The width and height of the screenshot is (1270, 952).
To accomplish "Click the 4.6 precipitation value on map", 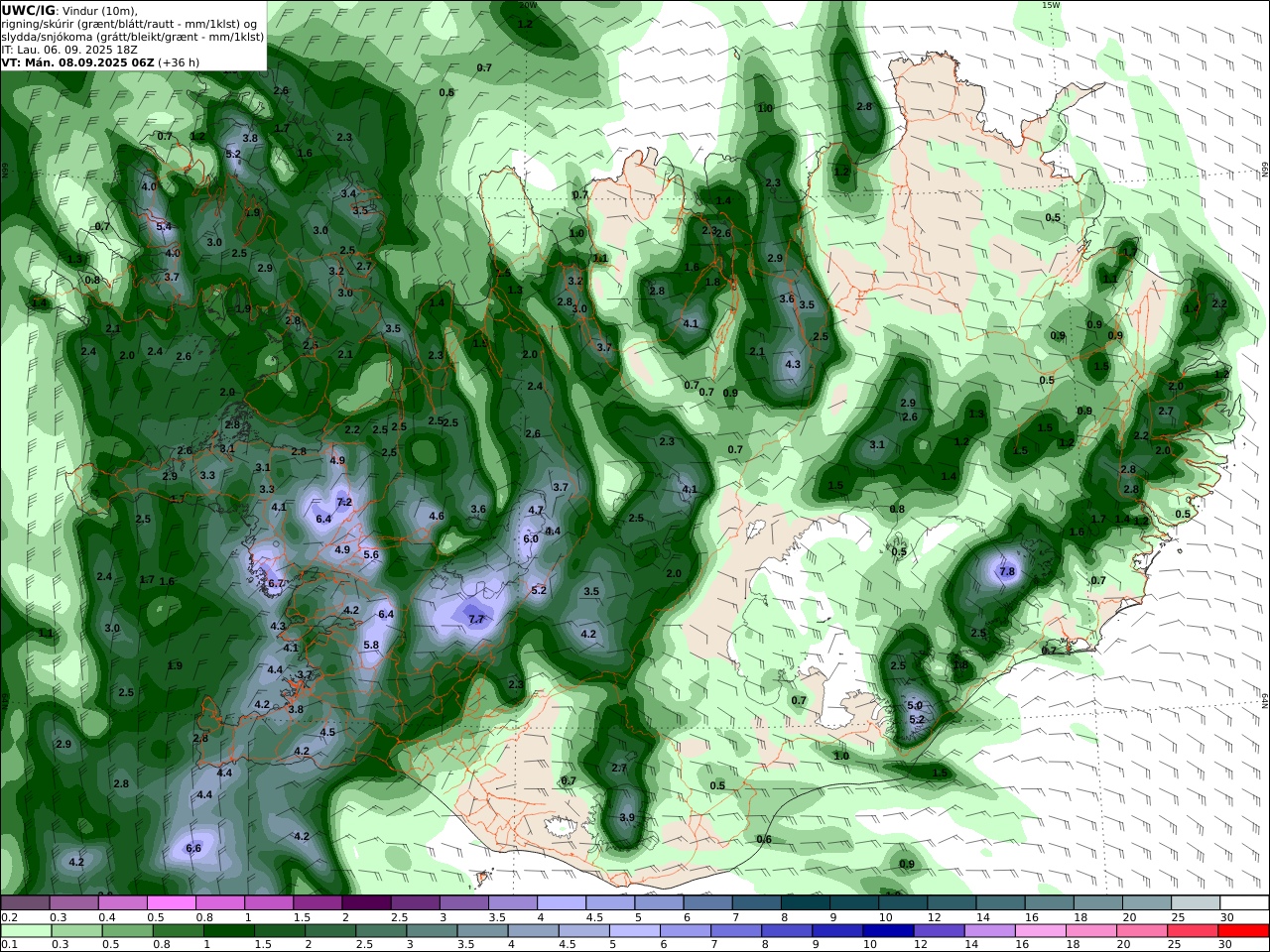I will tap(437, 516).
